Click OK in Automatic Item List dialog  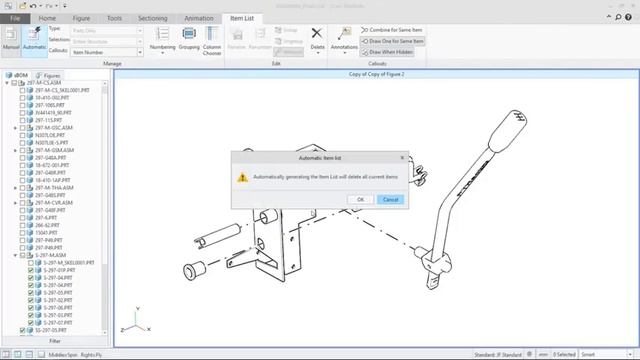click(x=360, y=200)
